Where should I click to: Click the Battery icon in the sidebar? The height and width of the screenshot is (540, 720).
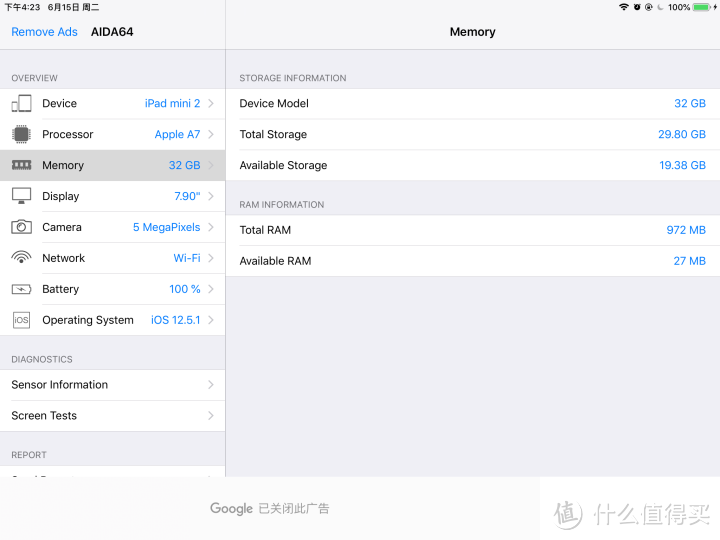click(21, 289)
